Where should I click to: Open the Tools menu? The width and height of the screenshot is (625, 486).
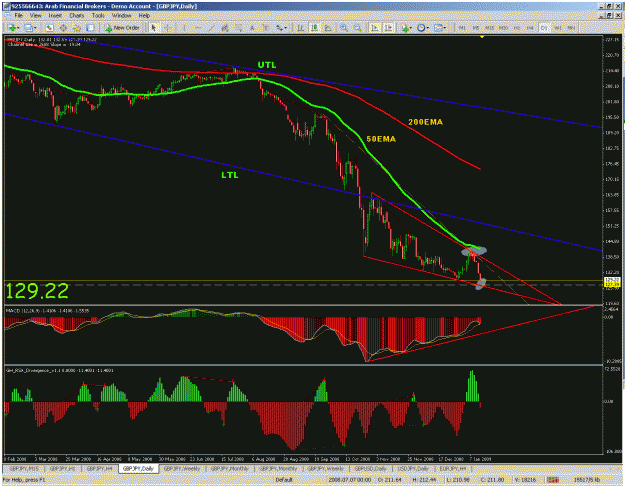tap(98, 16)
